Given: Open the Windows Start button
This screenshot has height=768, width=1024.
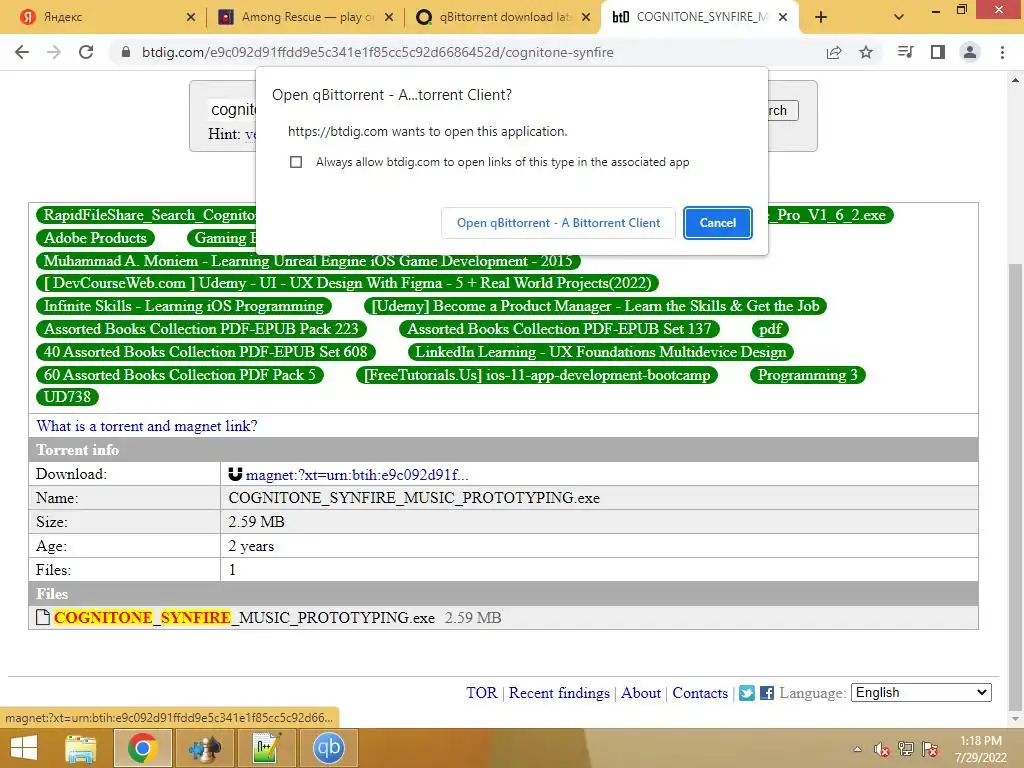Looking at the screenshot, I should point(24,748).
